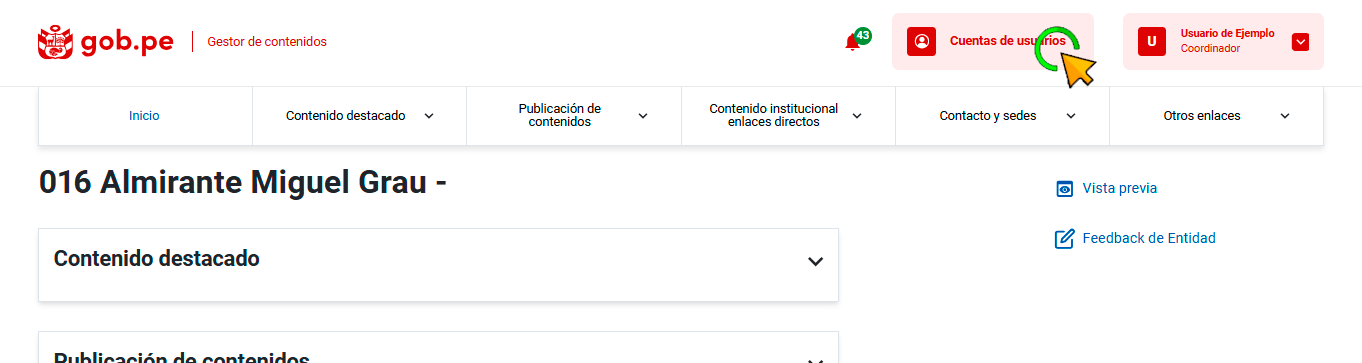Go to the Inicio tab

pos(145,116)
